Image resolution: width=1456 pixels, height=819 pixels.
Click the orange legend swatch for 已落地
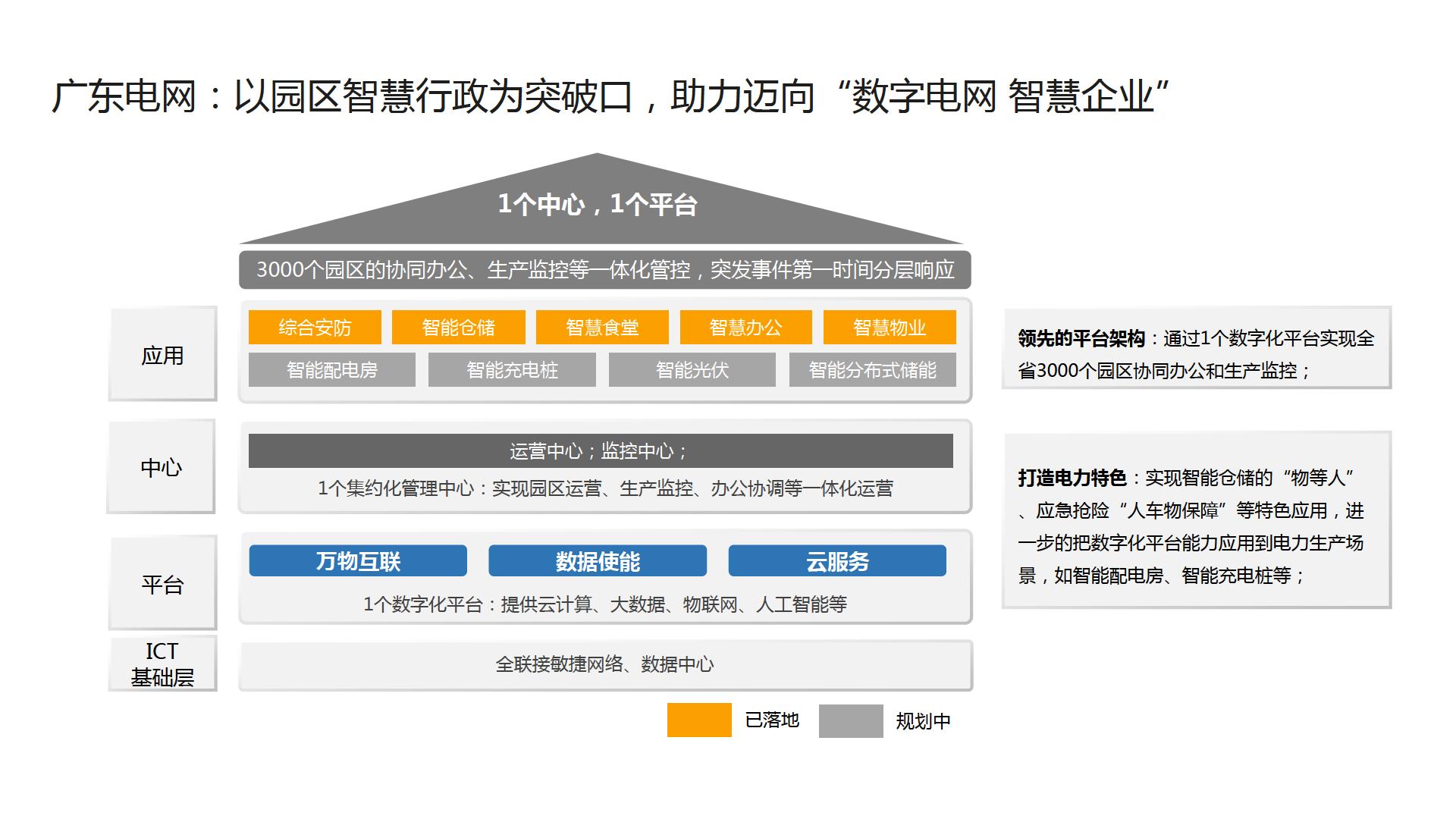(x=699, y=720)
